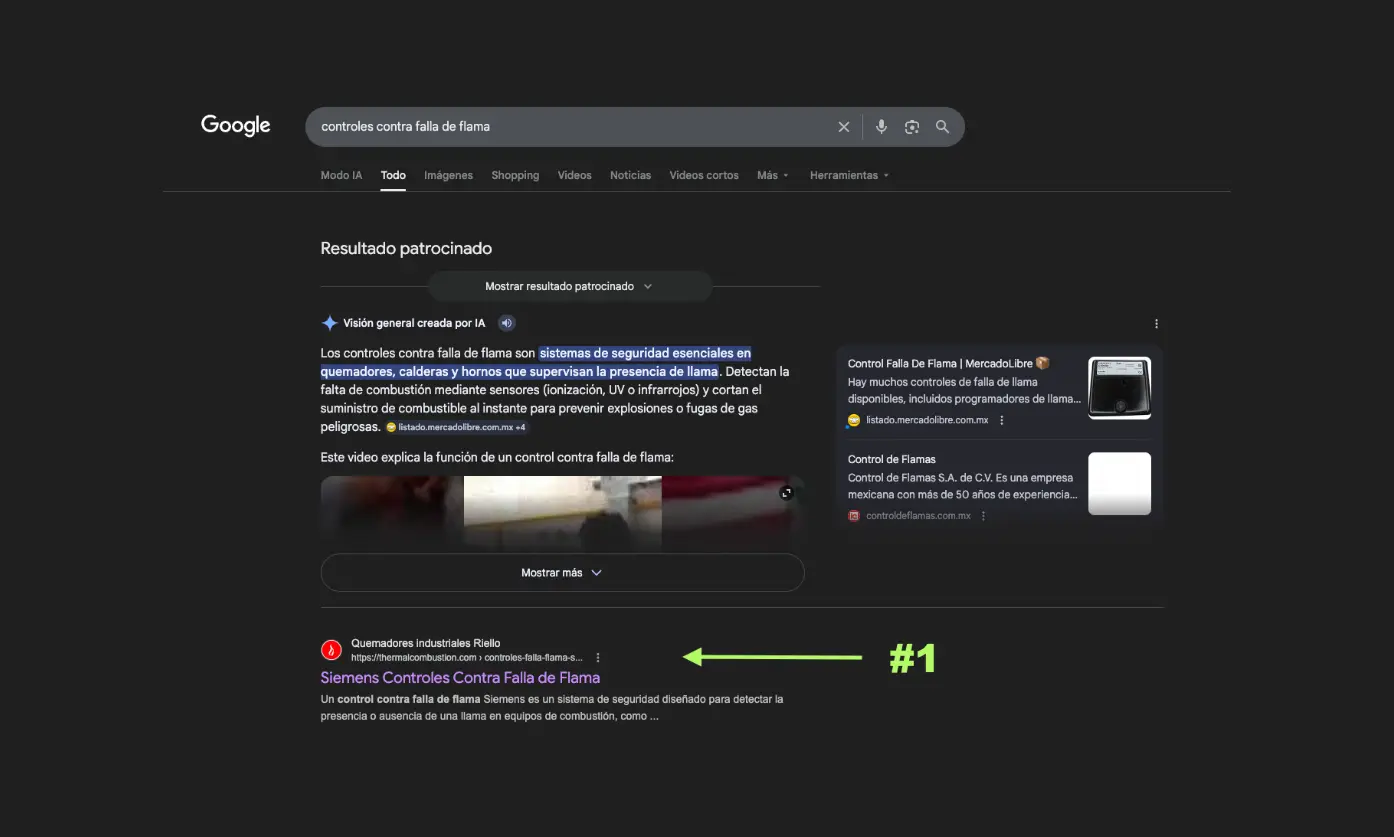This screenshot has width=1394, height=837.
Task: Open AI overview three-dot options menu
Action: click(1156, 324)
